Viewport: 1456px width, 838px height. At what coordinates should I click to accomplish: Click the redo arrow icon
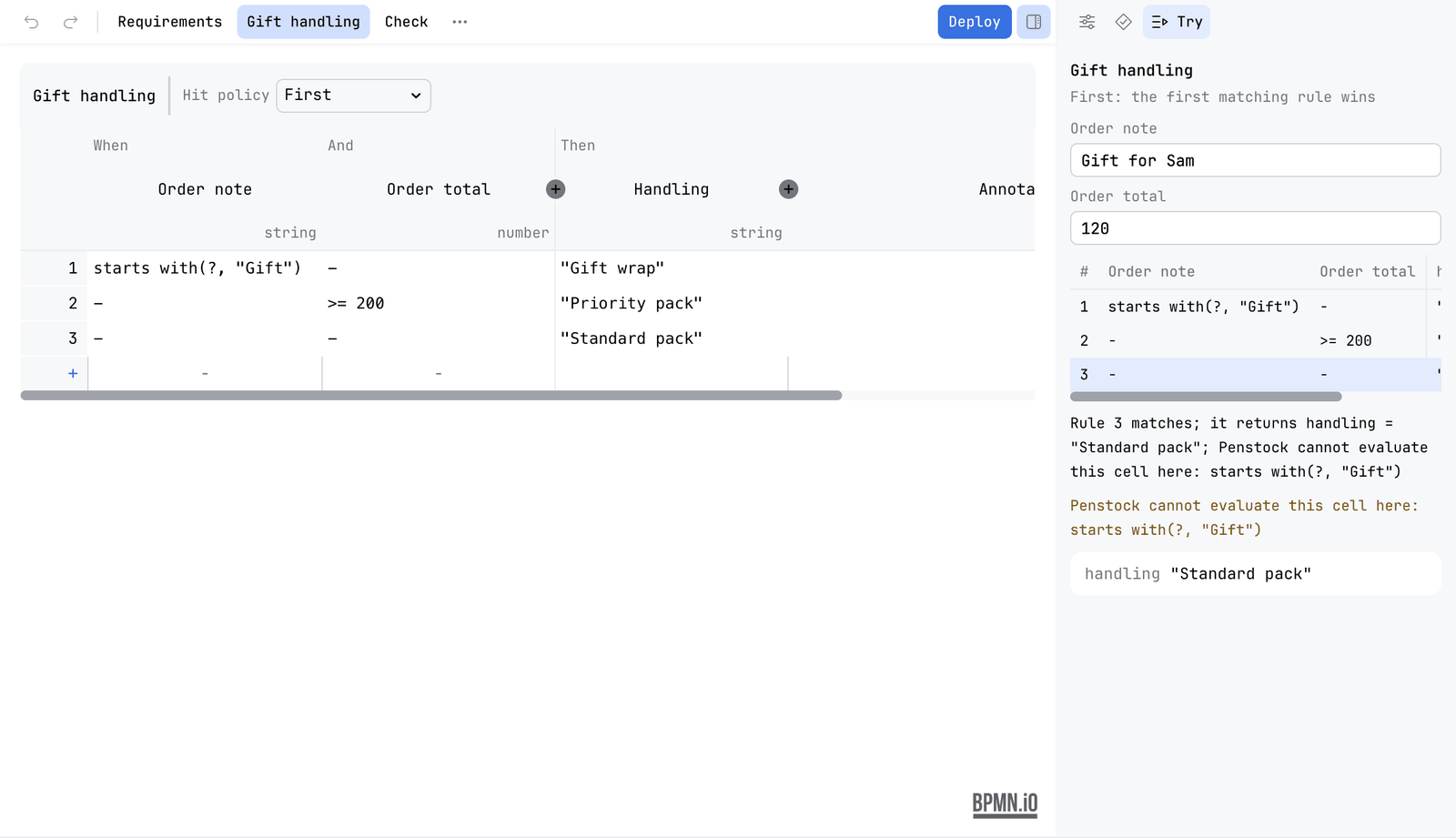tap(70, 22)
